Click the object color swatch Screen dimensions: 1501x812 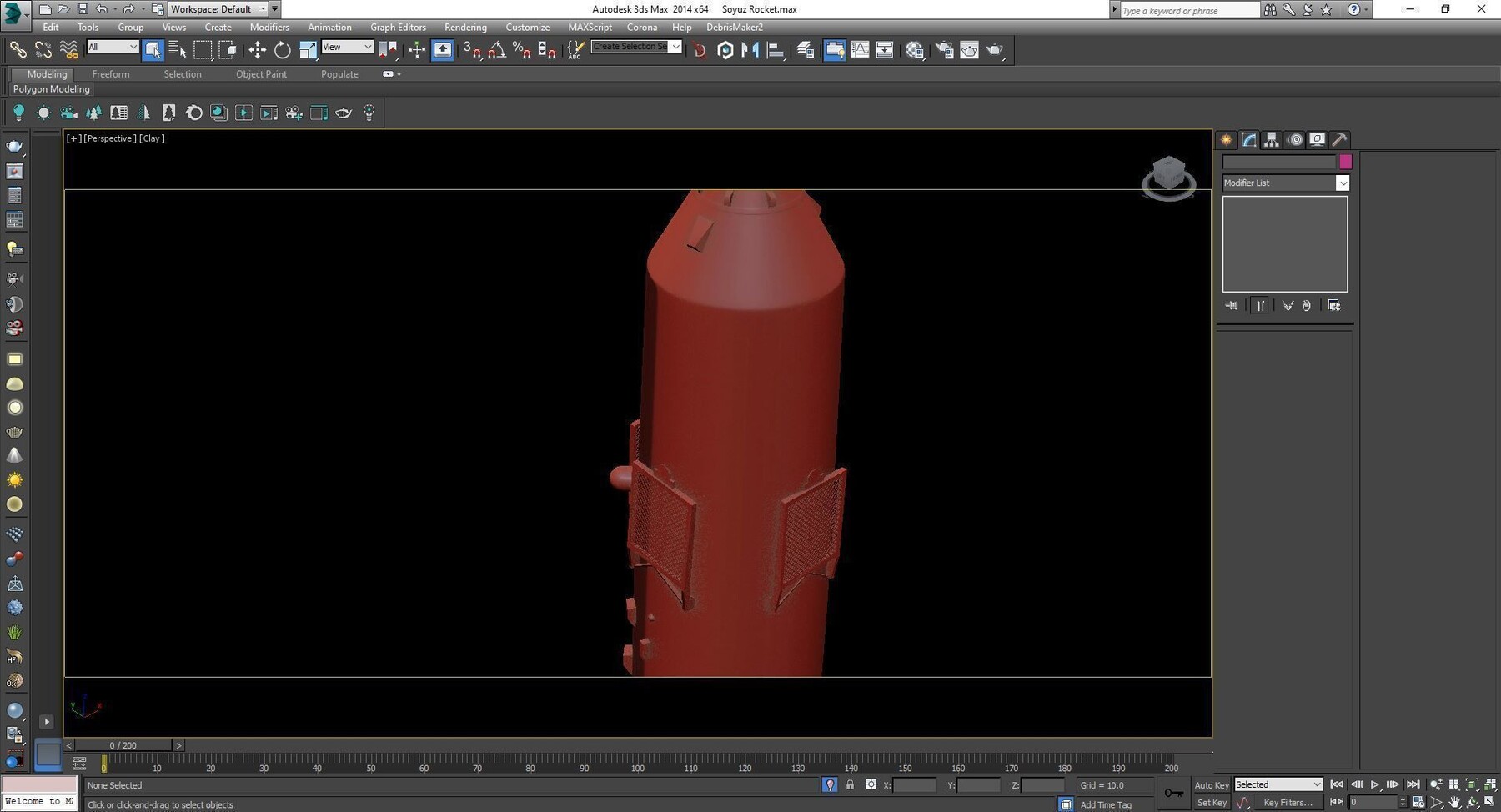(x=1344, y=162)
